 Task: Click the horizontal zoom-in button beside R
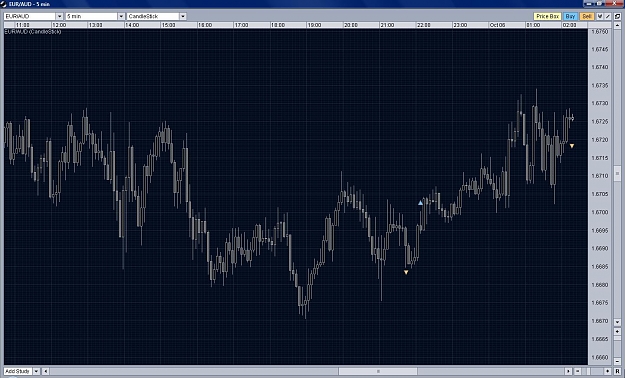607,371
